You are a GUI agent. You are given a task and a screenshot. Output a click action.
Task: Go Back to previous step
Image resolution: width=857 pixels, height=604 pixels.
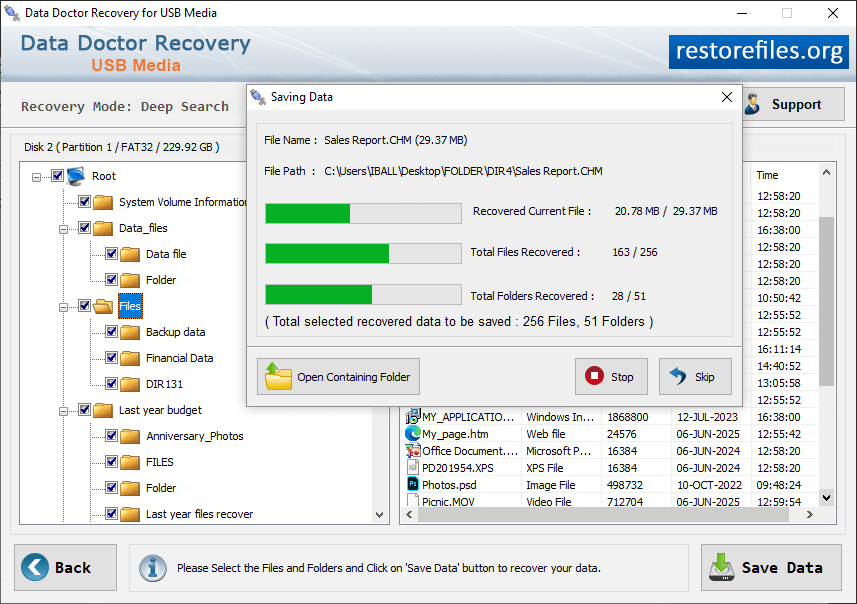pyautogui.click(x=66, y=567)
